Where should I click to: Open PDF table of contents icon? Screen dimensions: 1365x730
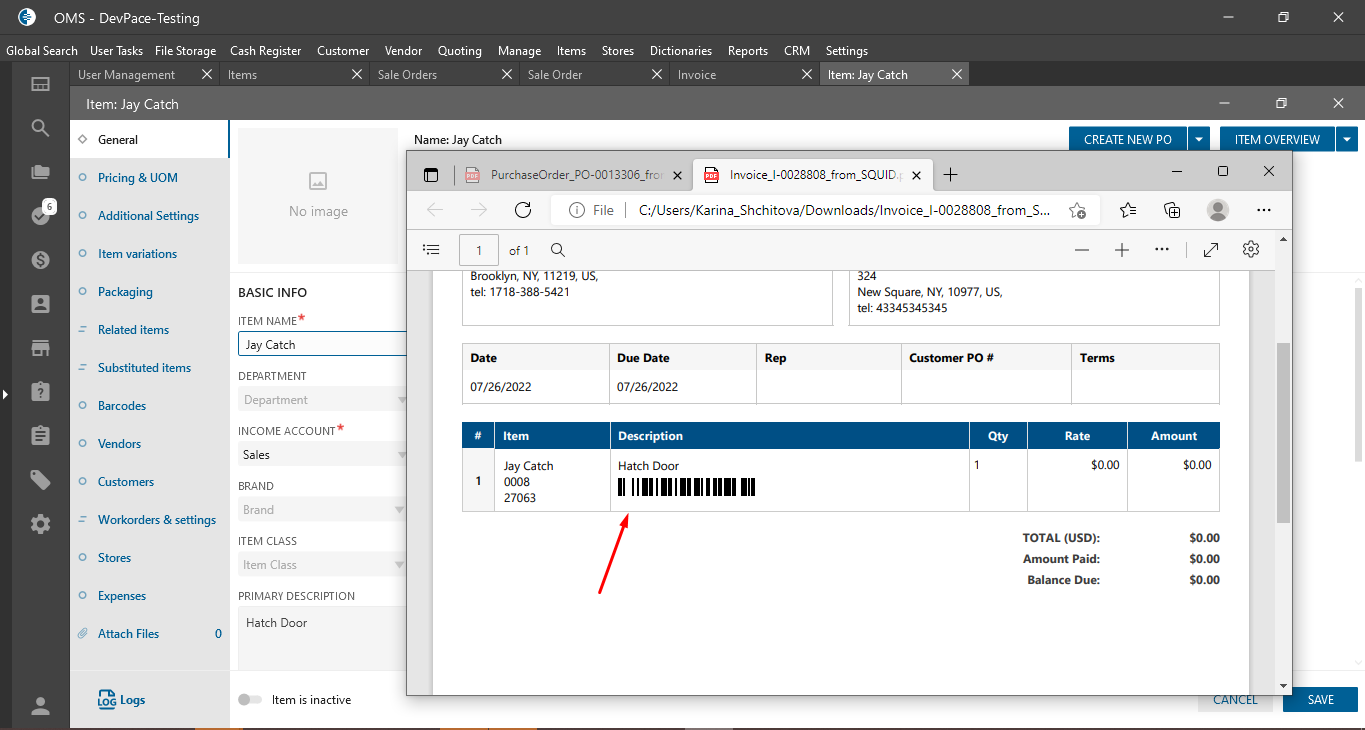tap(431, 250)
